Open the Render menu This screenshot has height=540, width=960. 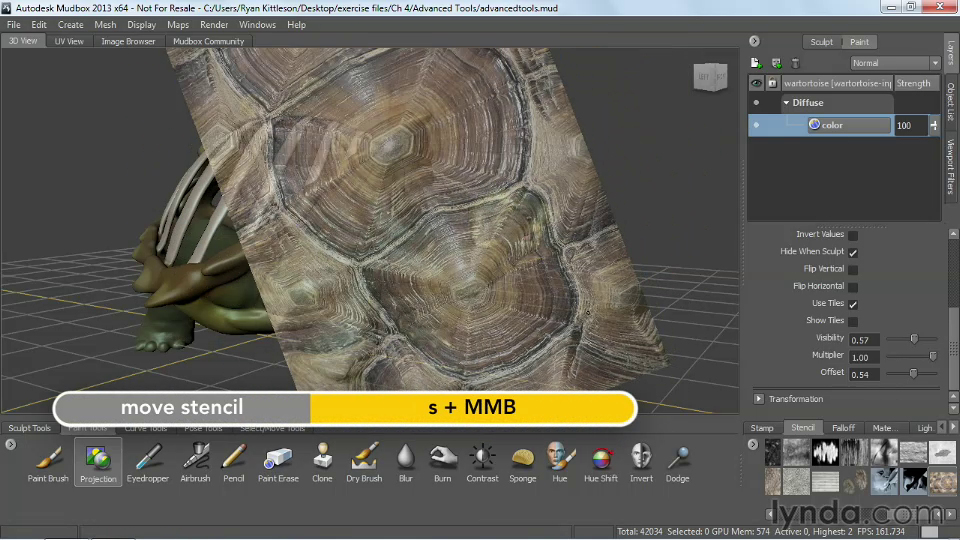click(214, 24)
